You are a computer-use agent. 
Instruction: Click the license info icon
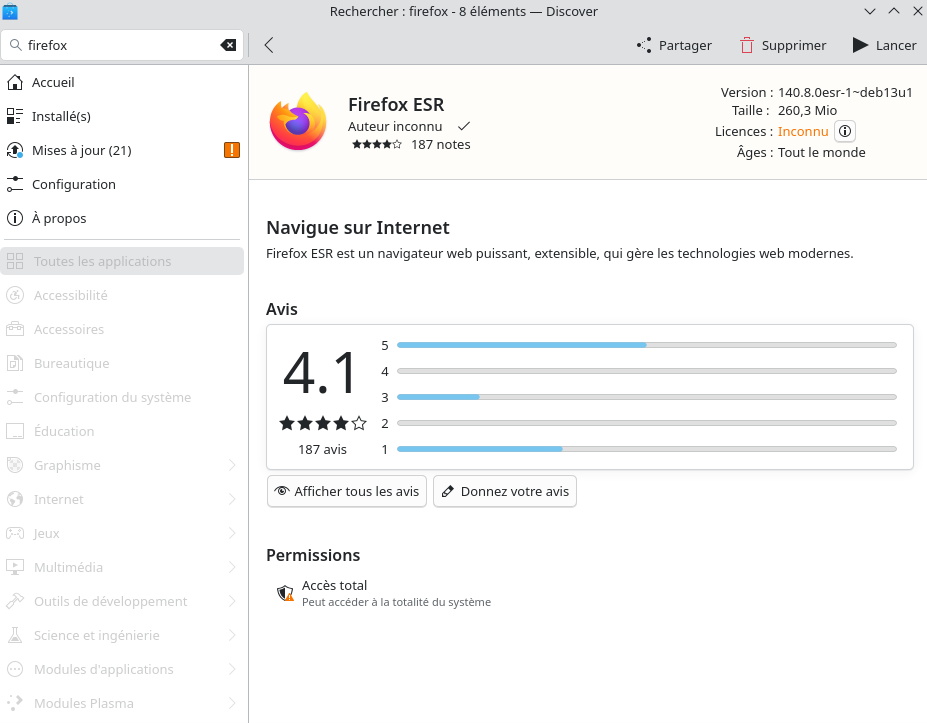tap(845, 131)
